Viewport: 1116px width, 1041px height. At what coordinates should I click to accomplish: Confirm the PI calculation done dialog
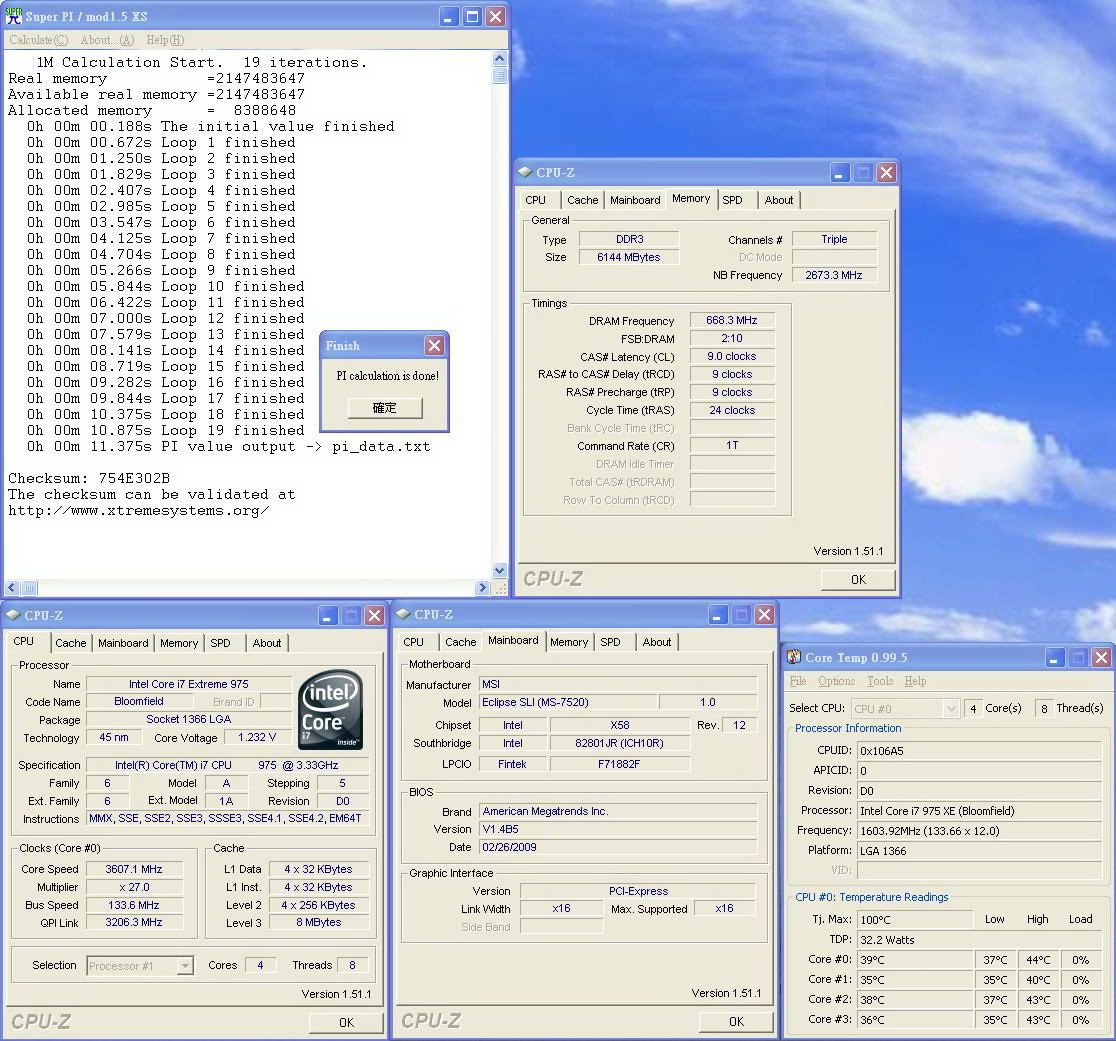tap(384, 408)
